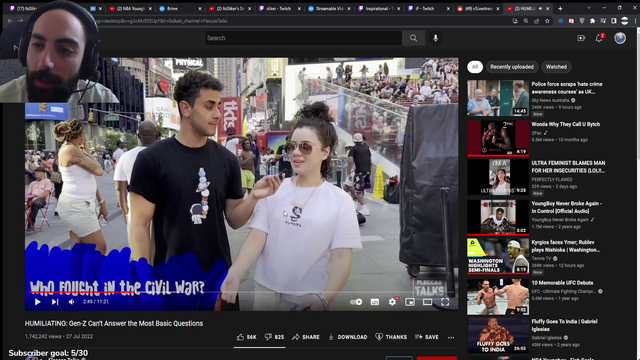Skip to the next video
The width and height of the screenshot is (640, 360).
pyautogui.click(x=55, y=302)
